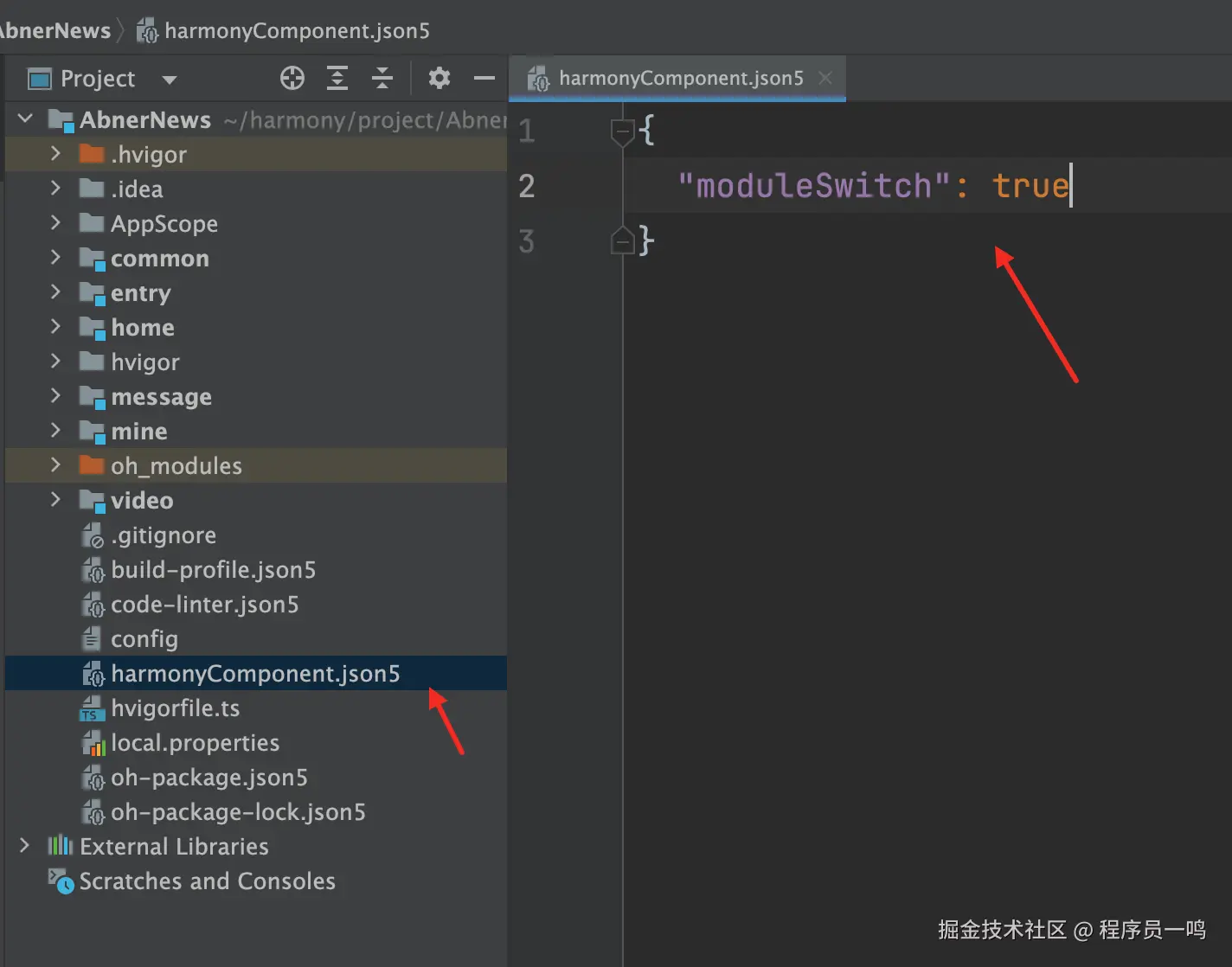Click the build-profile.json5 file icon

pyautogui.click(x=93, y=570)
